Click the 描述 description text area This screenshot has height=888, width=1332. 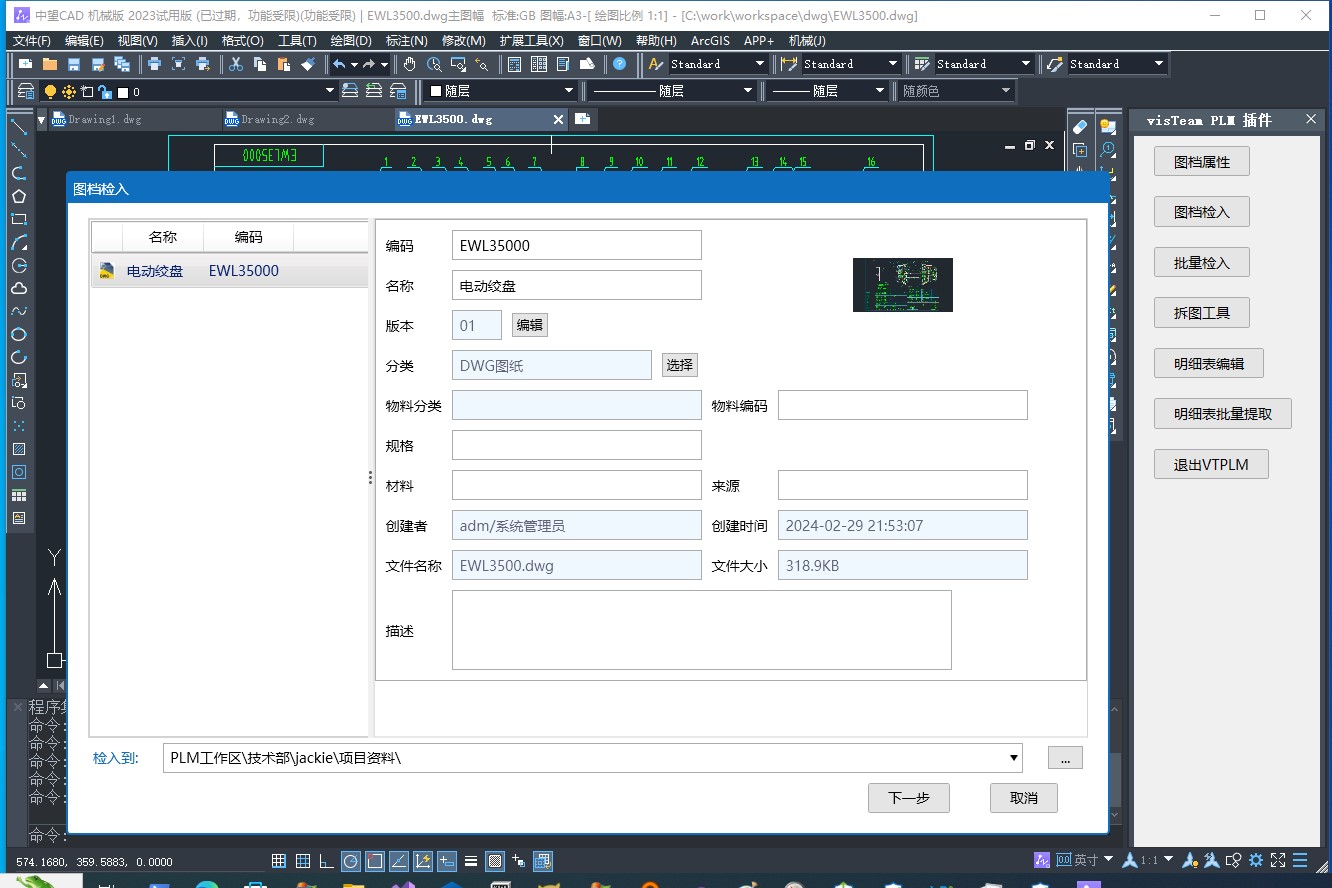[701, 630]
